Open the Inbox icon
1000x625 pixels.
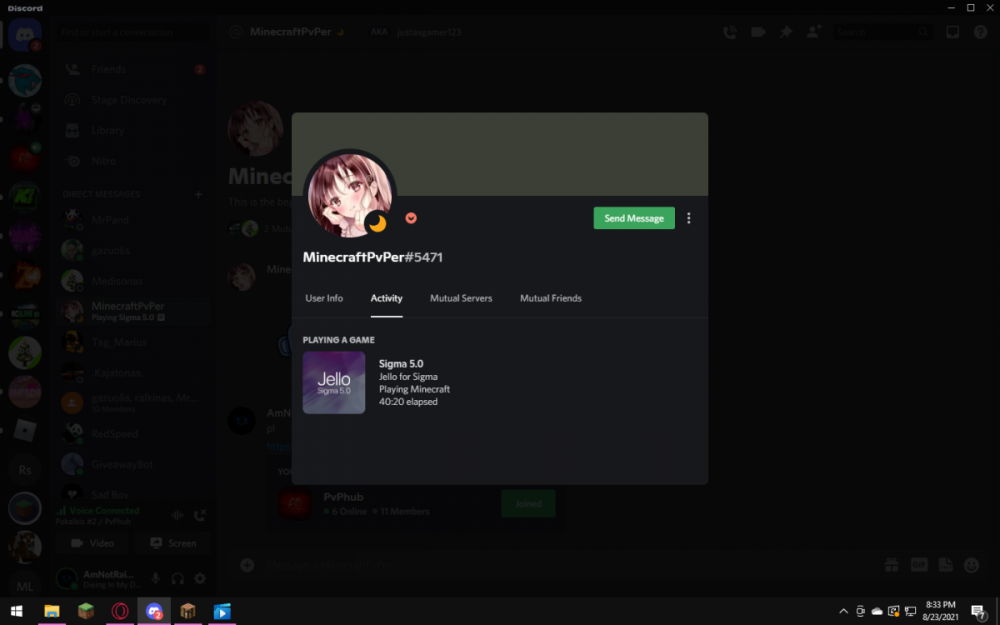point(952,32)
